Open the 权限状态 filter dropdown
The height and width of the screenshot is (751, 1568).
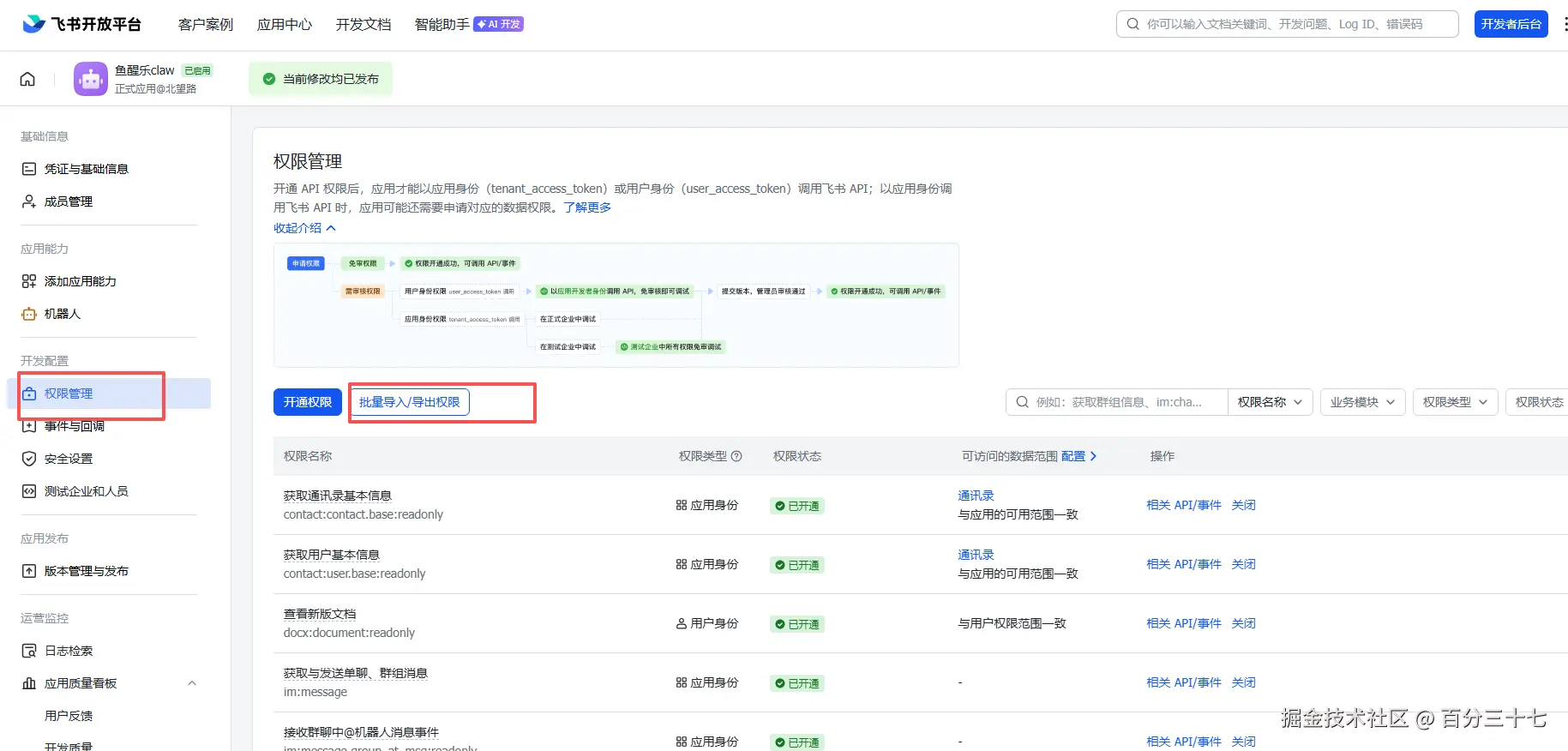[1539, 402]
